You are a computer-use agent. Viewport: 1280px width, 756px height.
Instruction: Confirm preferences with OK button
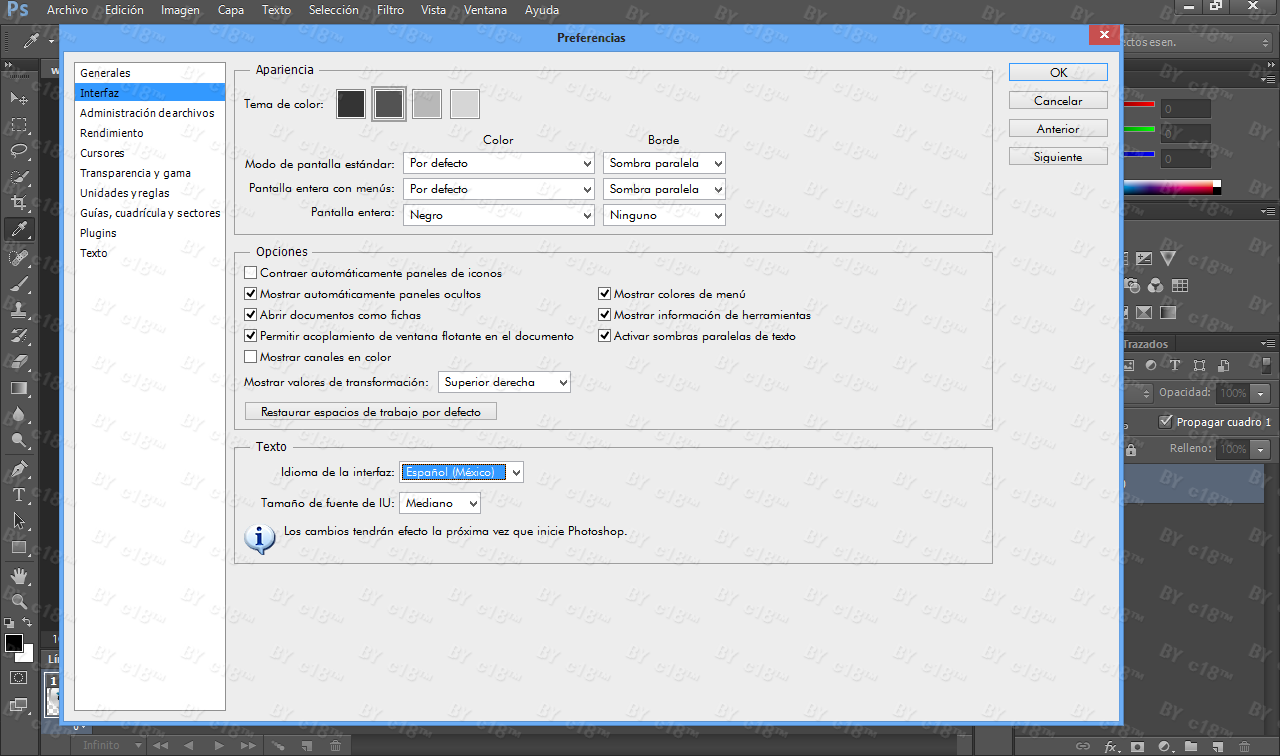tap(1058, 72)
